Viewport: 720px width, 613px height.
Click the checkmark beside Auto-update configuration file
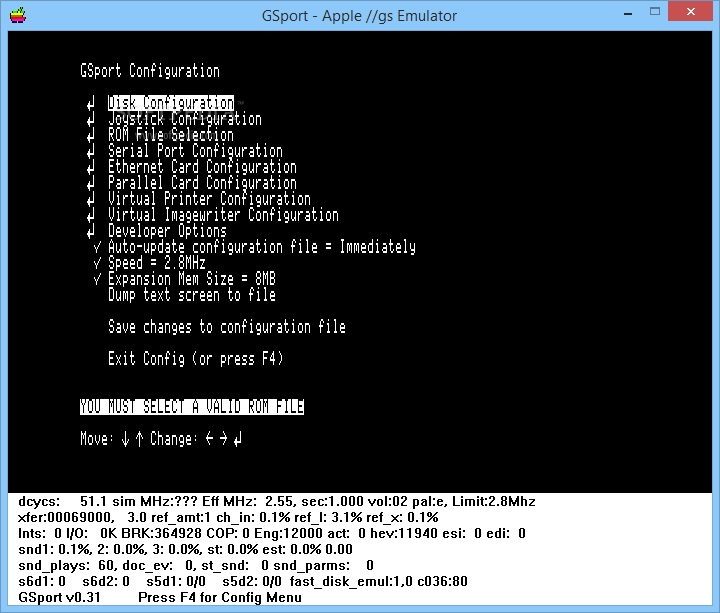click(97, 247)
